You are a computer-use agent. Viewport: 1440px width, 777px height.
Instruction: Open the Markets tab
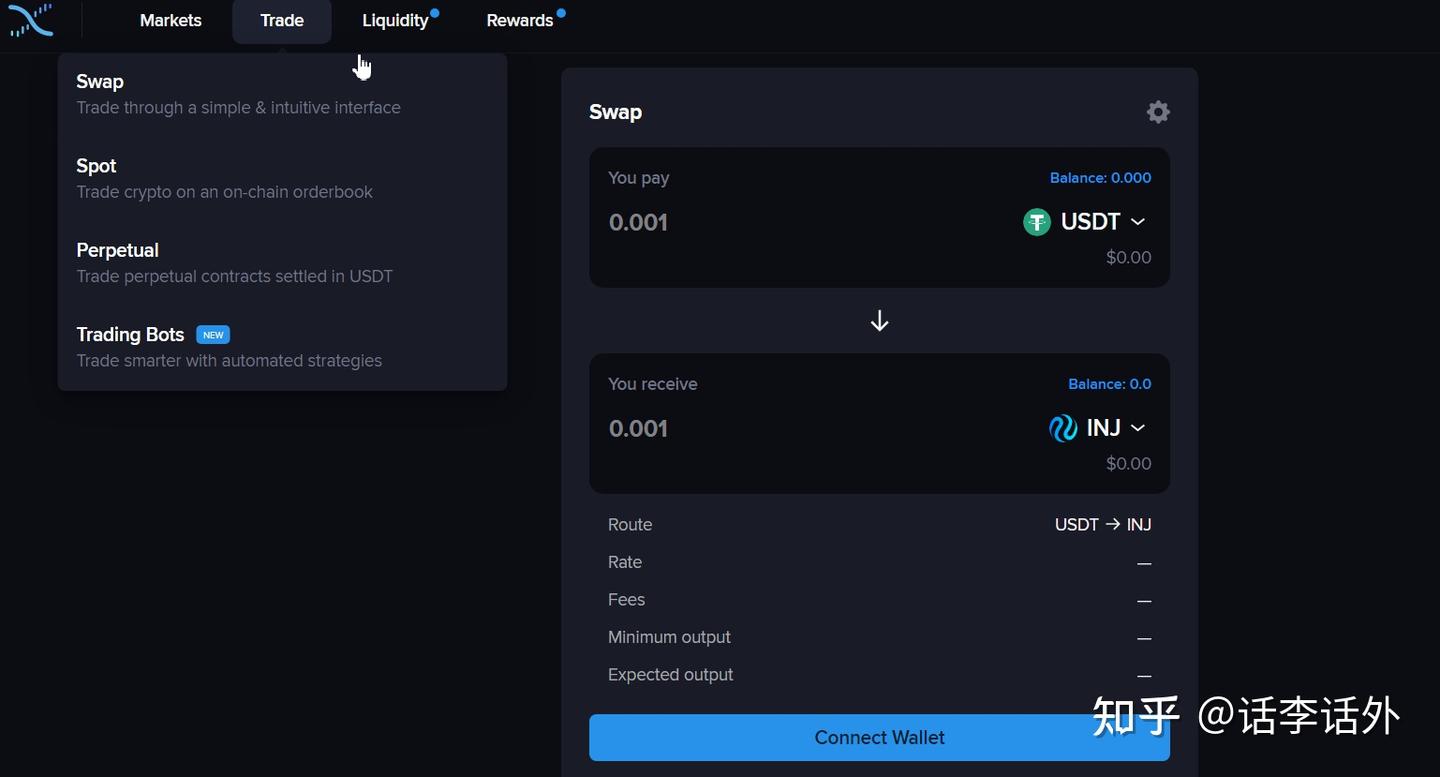pos(171,21)
